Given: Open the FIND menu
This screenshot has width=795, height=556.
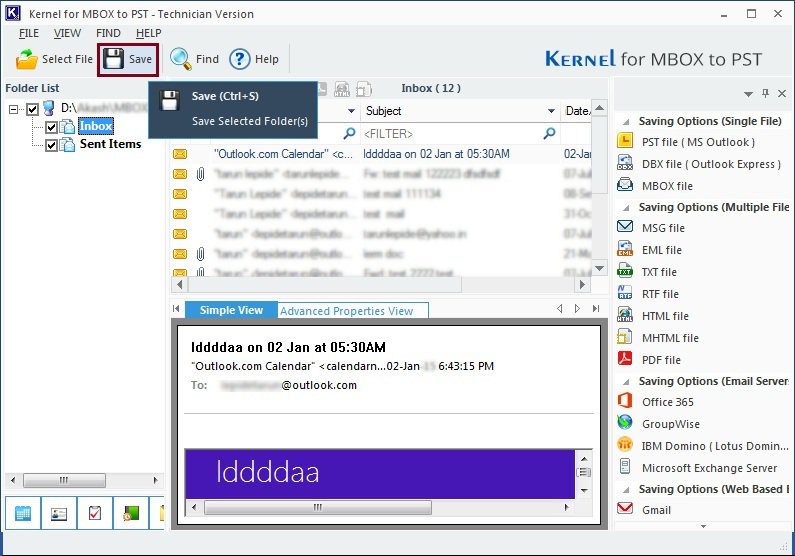Looking at the screenshot, I should coord(108,33).
